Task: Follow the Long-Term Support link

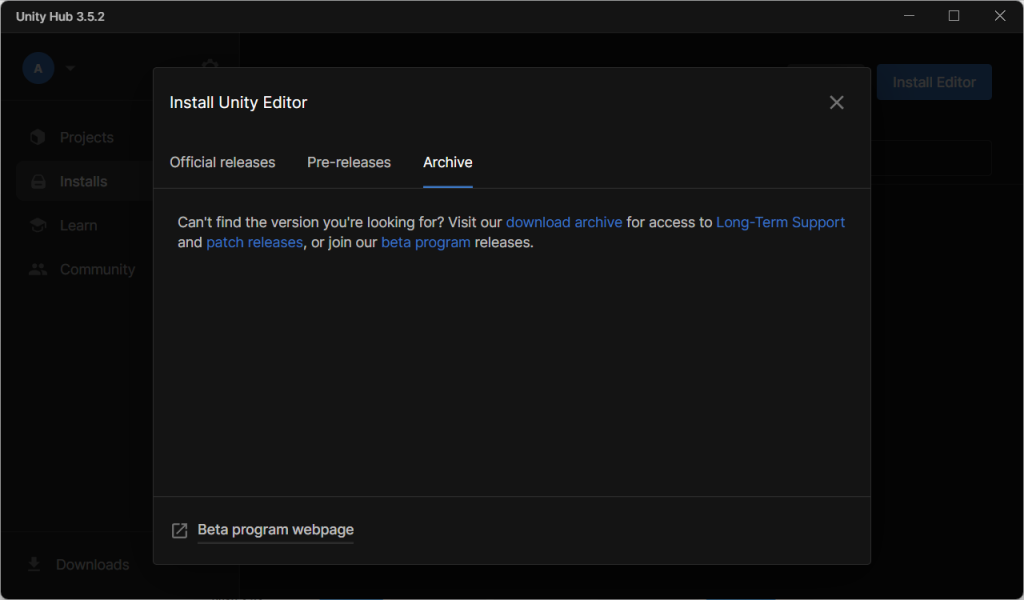Action: [x=780, y=223]
